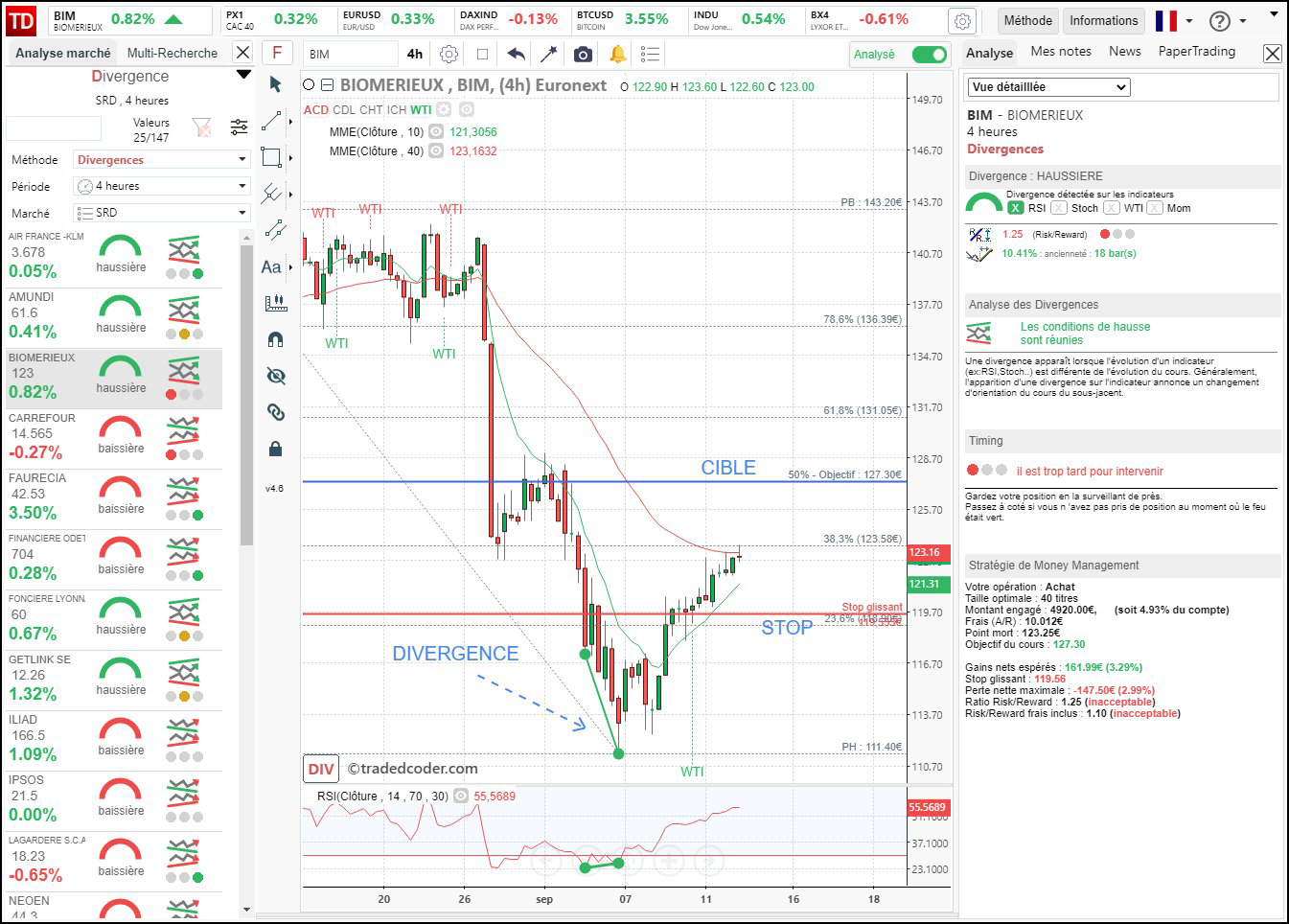This screenshot has height=924, width=1289.
Task: Toggle visibility of MME(Clôture, 10)
Action: pyautogui.click(x=436, y=132)
